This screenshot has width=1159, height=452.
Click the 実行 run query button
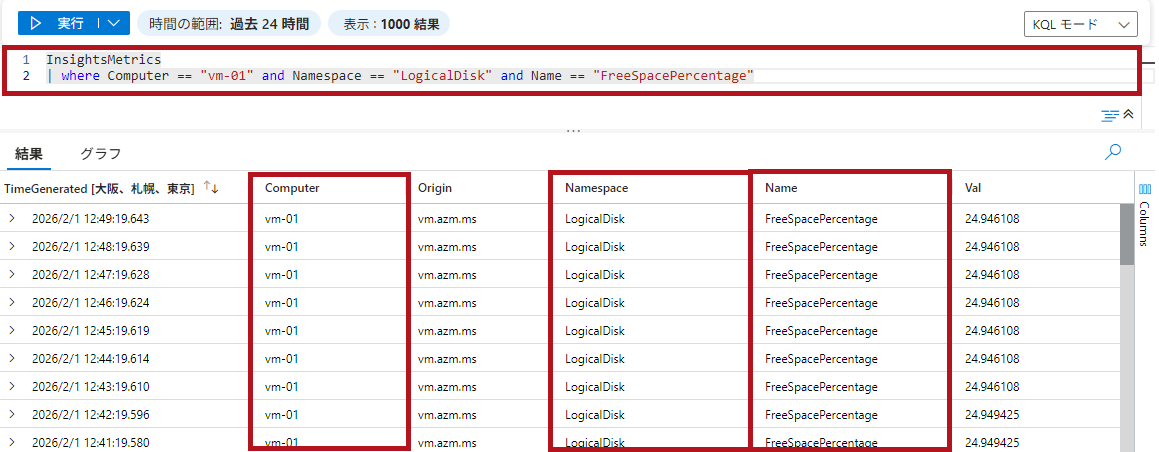pos(60,23)
